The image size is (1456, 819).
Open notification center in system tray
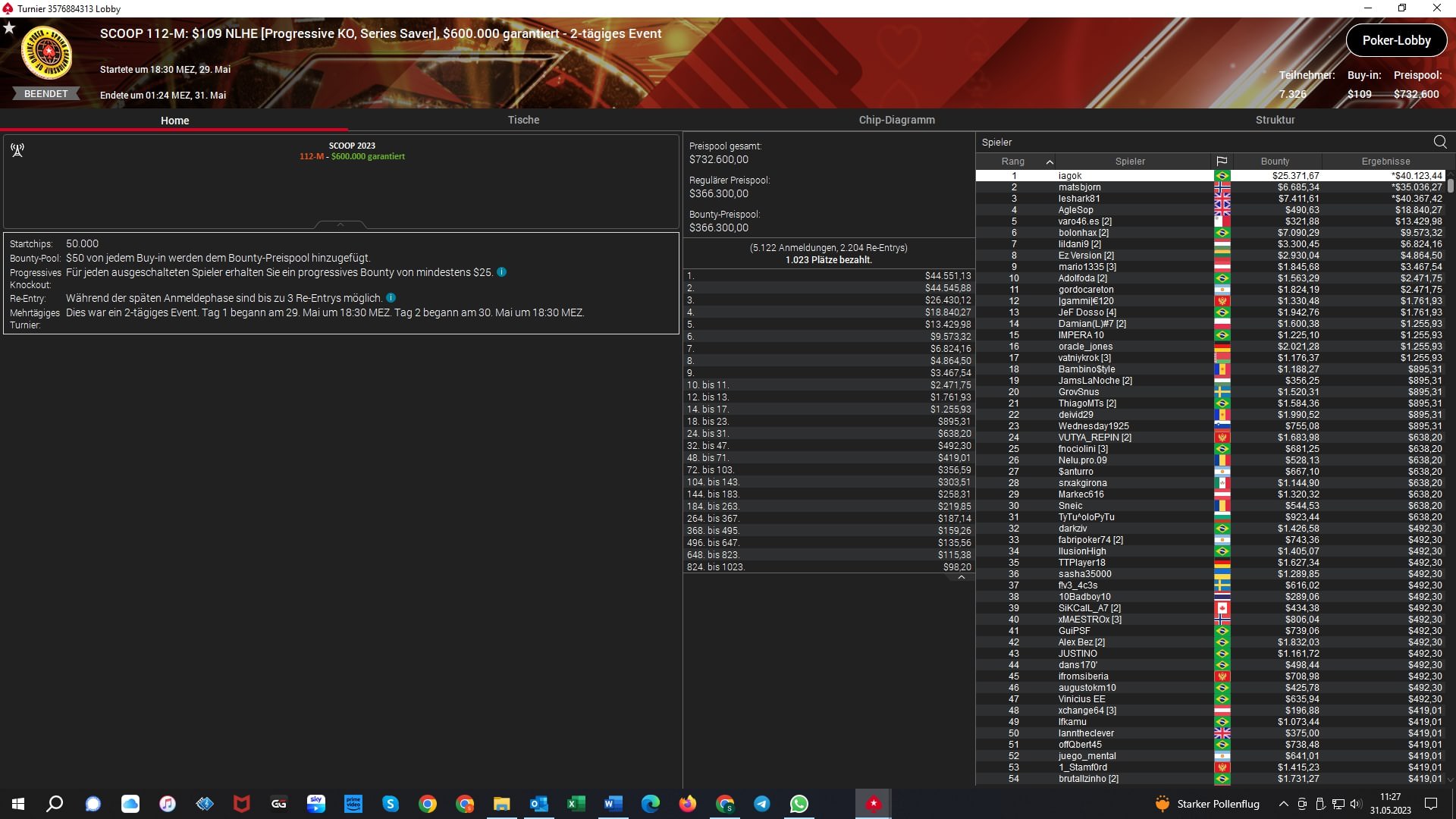(x=1431, y=804)
